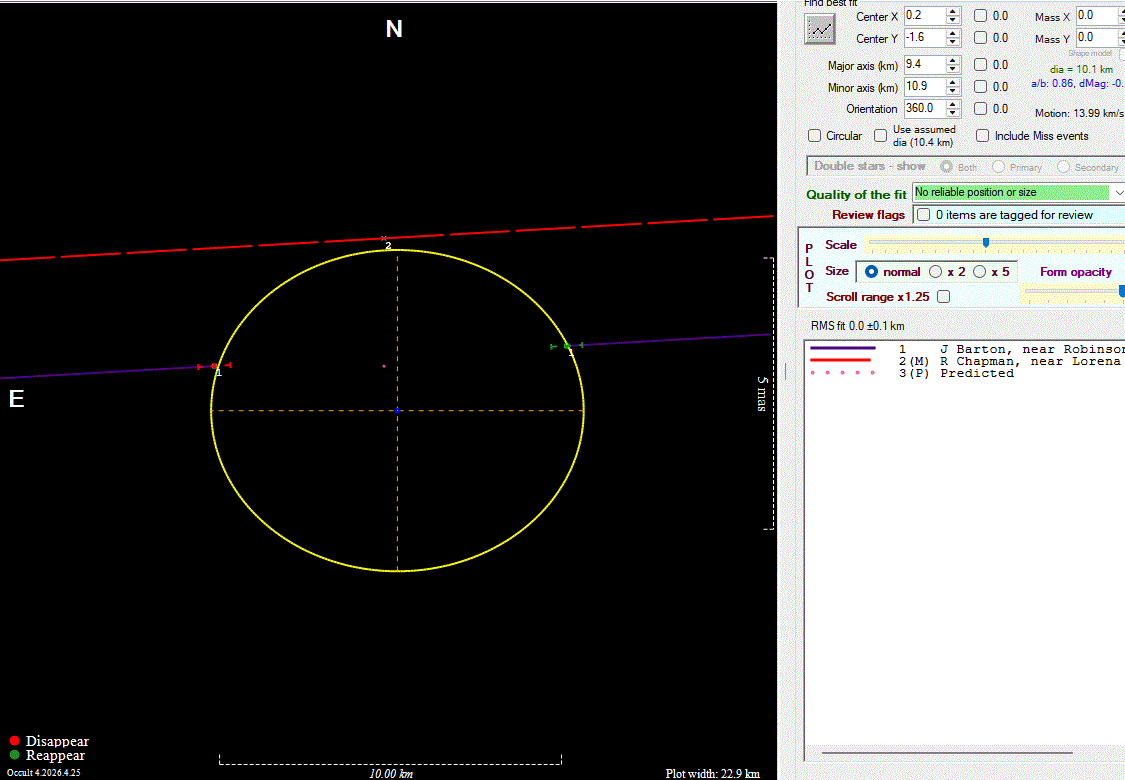1125x780 pixels.
Task: Tick the checkbox next to Minor axis
Action: (980, 87)
